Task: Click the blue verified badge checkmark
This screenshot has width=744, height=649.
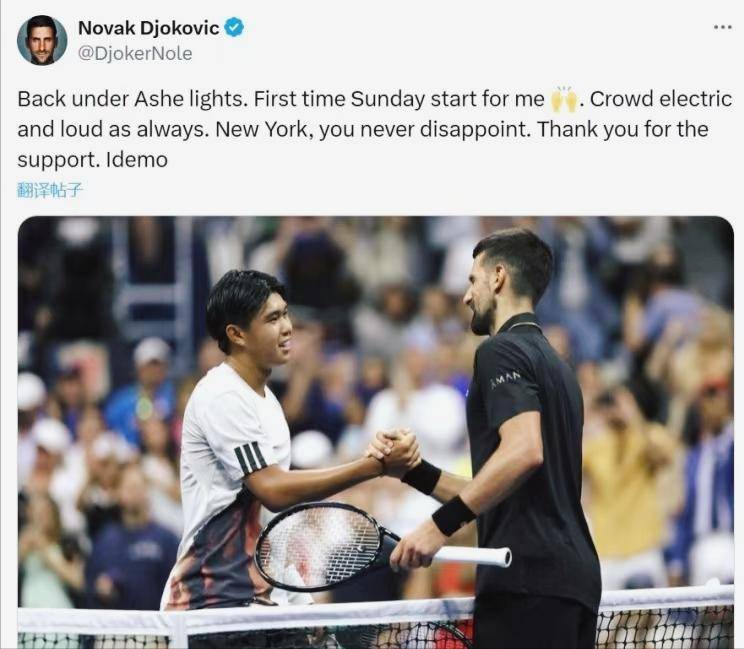Action: (x=234, y=28)
